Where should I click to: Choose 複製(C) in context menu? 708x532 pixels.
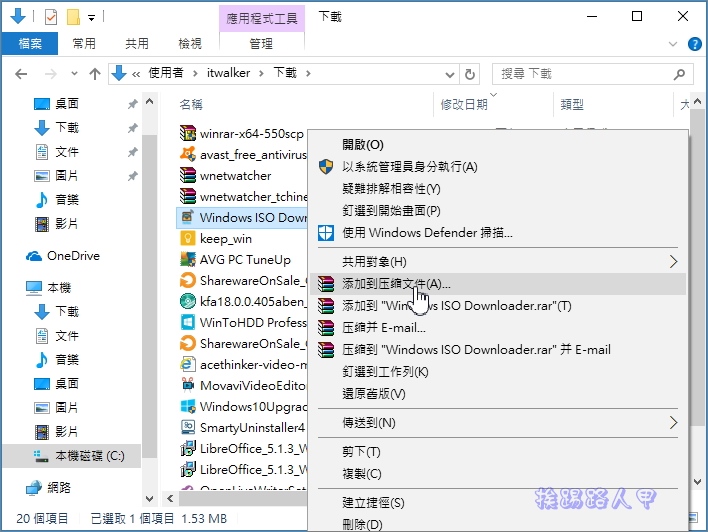coord(498,474)
